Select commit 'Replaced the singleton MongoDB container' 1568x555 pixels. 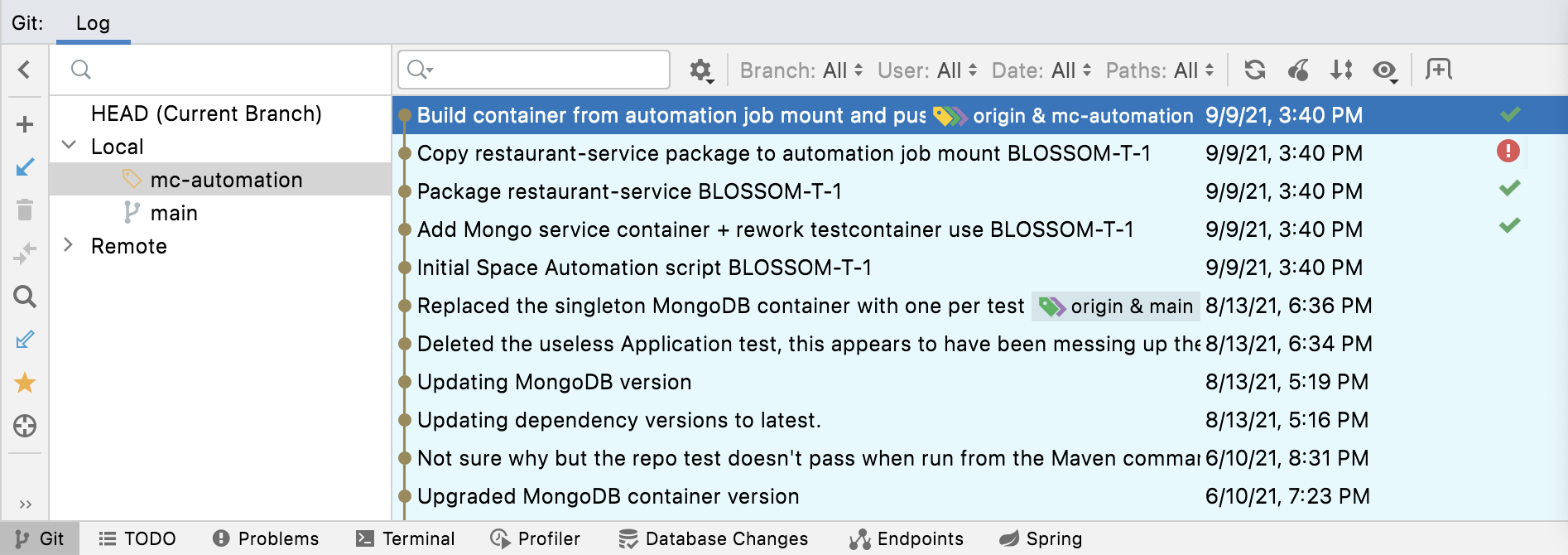pos(980,306)
